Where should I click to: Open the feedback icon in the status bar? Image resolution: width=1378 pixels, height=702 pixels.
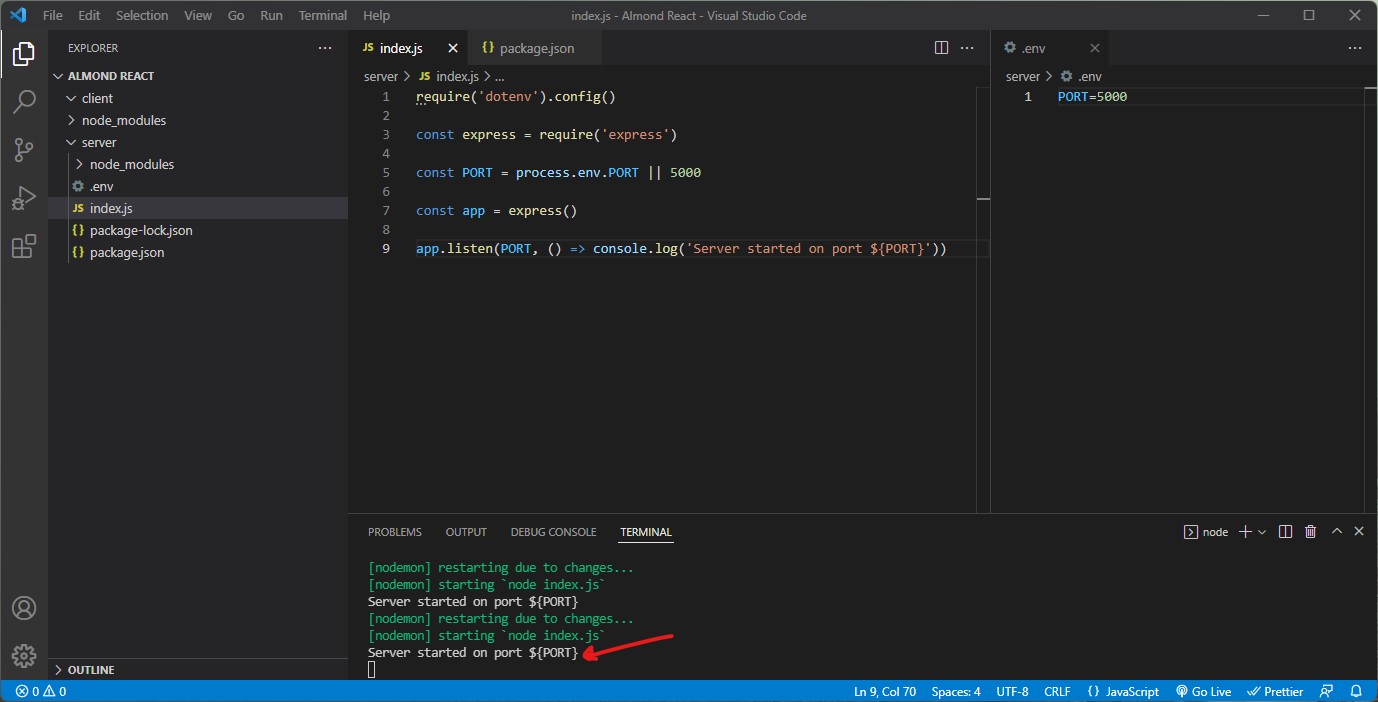pos(1326,691)
